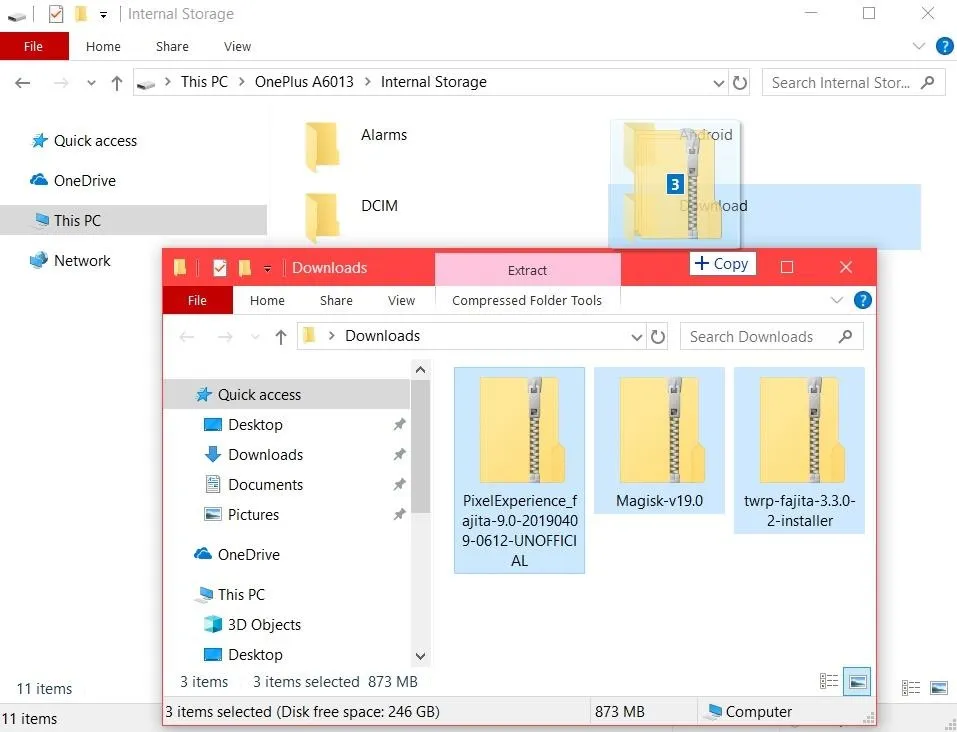Image resolution: width=957 pixels, height=732 pixels.
Task: Open File menu in Downloads window
Action: point(197,300)
